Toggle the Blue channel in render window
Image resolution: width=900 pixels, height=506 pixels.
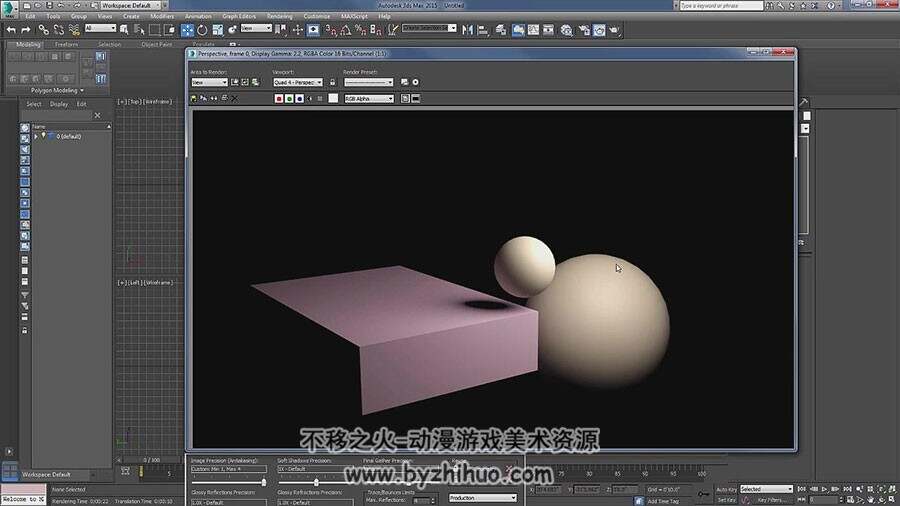[300, 99]
